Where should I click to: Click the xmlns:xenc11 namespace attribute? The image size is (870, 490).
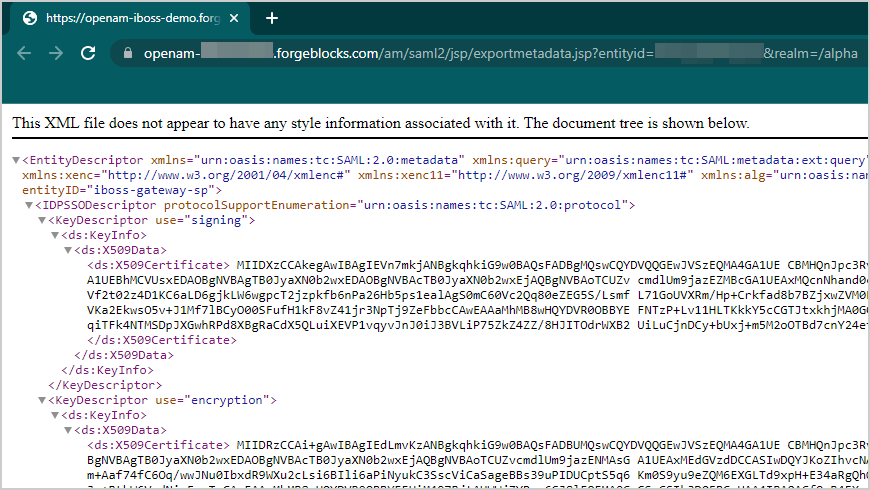[525, 175]
